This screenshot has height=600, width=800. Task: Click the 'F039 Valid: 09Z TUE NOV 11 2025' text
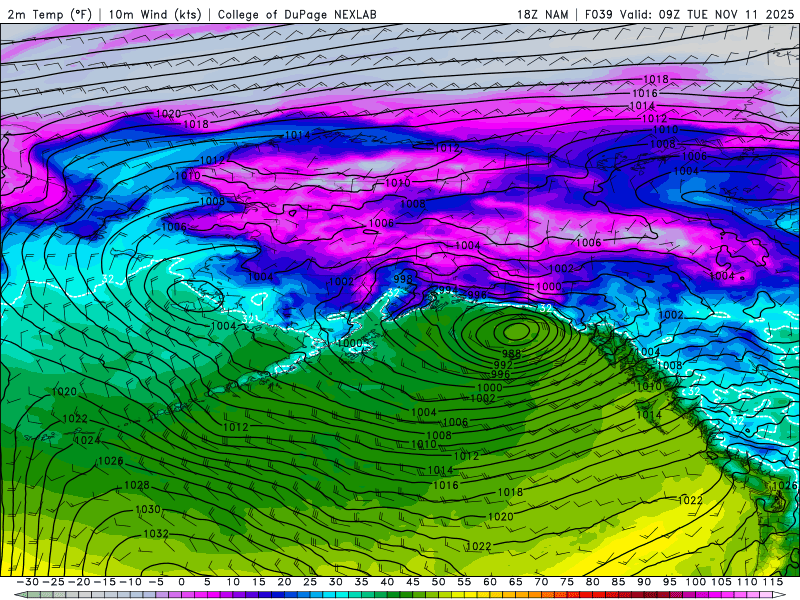[x=689, y=14]
